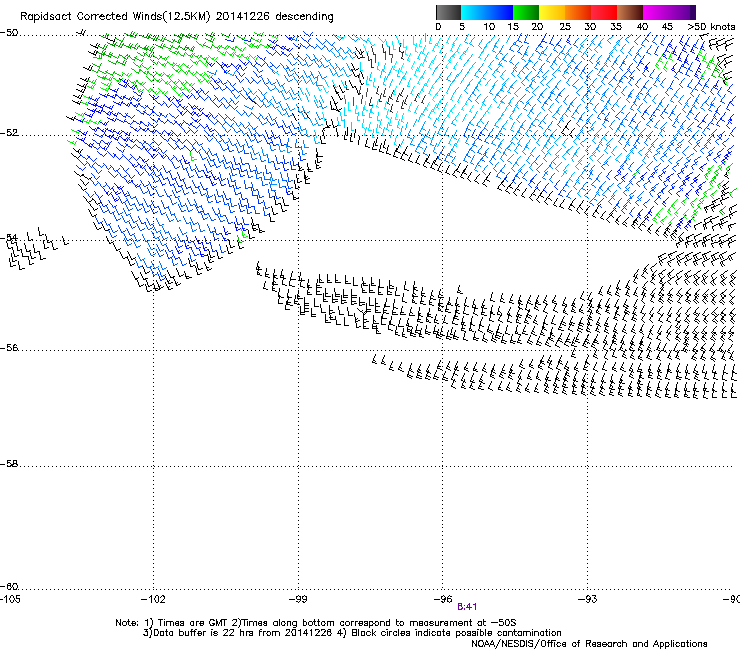Click the brown 35-40 knots legend segment
740x650 pixels.
630,12
